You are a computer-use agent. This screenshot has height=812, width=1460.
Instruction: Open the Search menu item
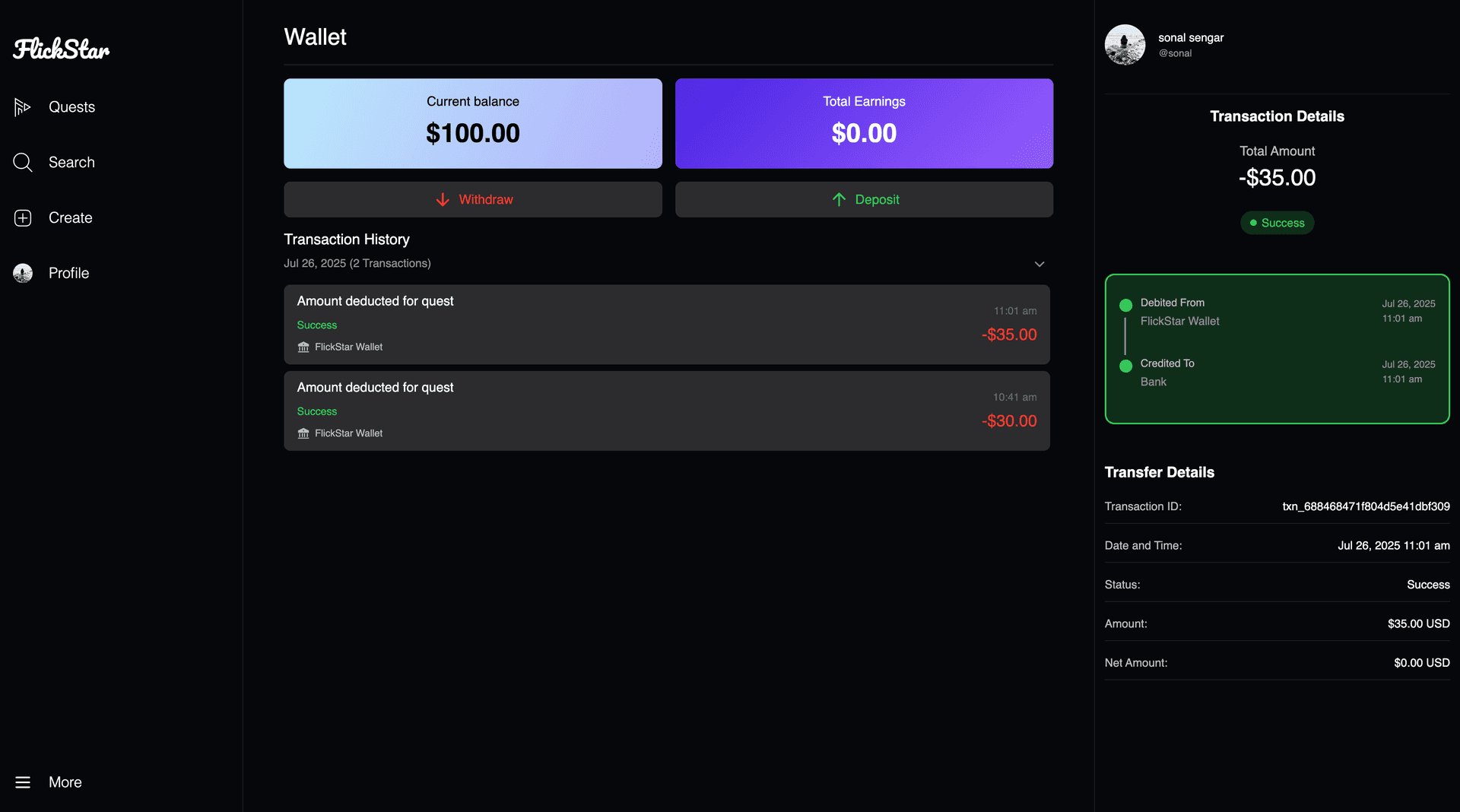pos(71,163)
